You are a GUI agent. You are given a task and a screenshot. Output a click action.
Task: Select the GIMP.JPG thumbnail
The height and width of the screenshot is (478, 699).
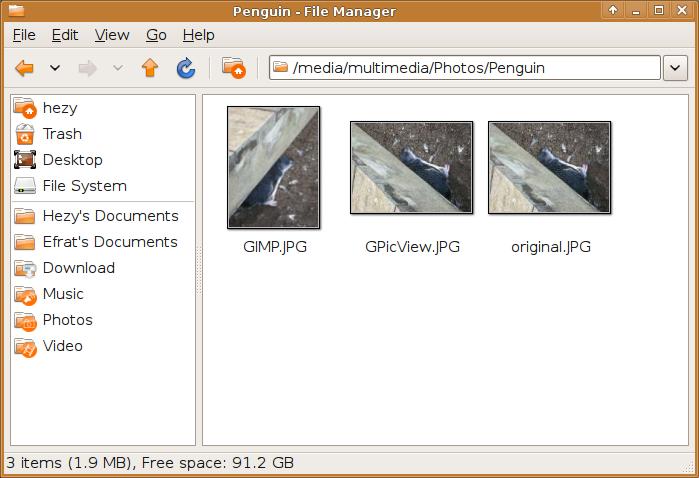click(274, 167)
